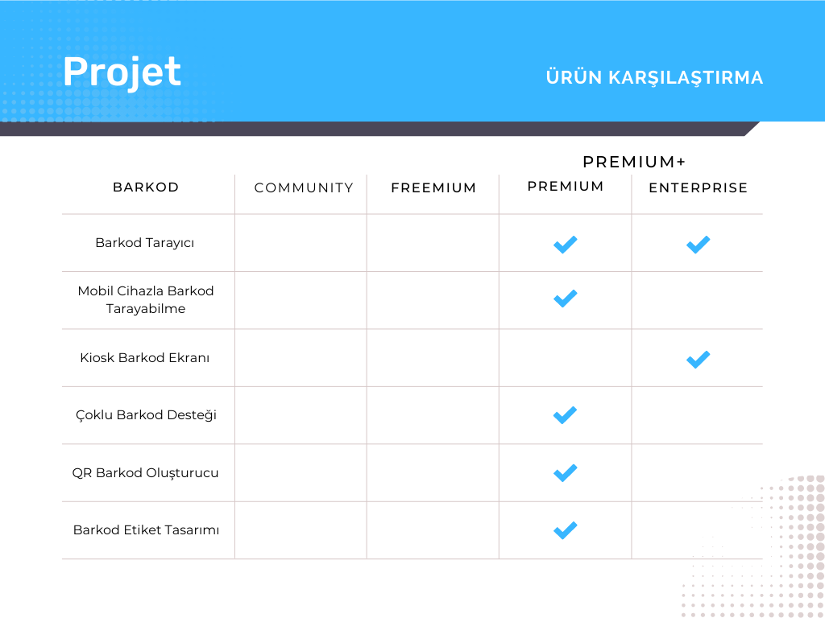
Task: Click the Enterprise checkmark for Barkod Tarayıcı
Action: coord(698,244)
